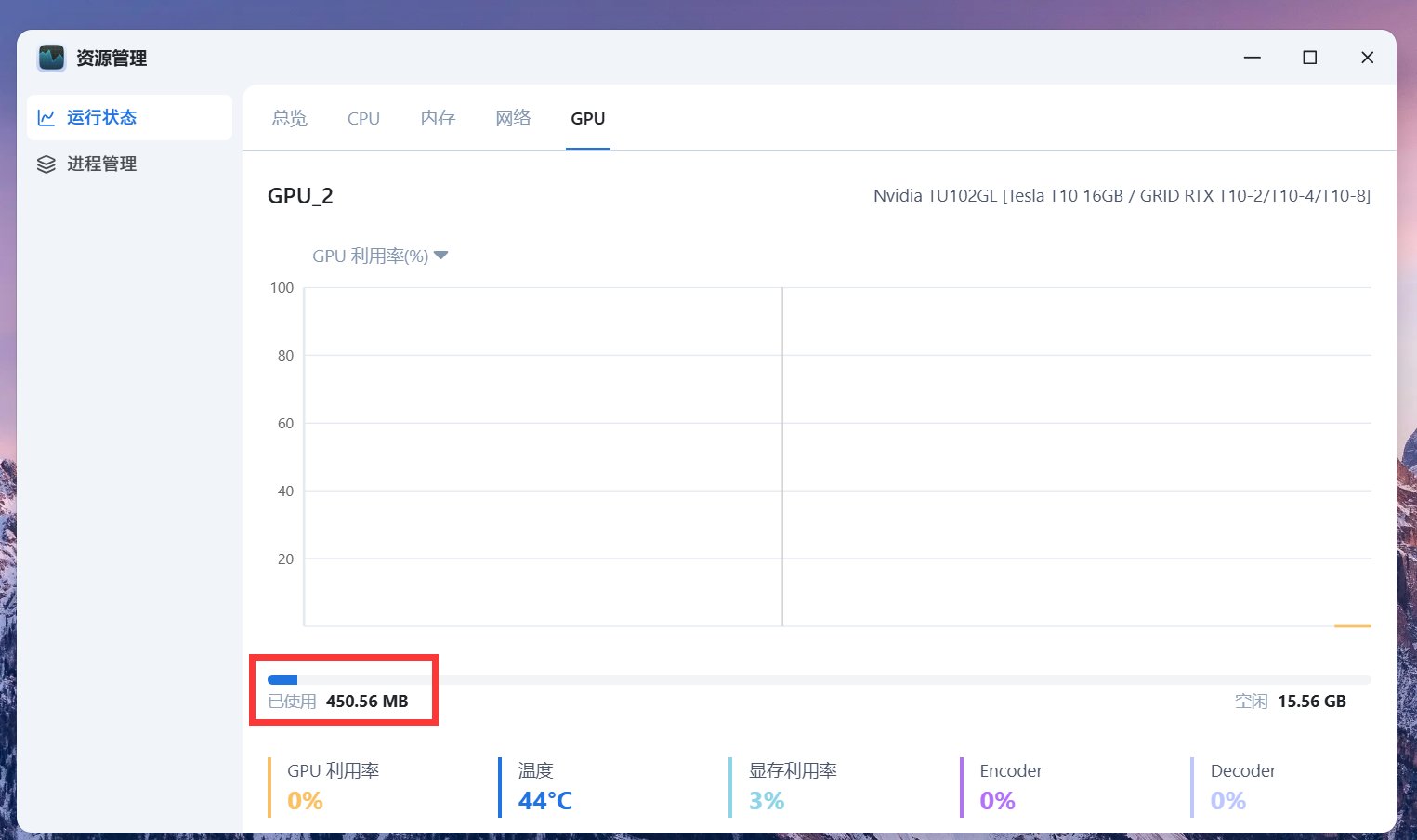Click the active GPU tab

coord(587,119)
